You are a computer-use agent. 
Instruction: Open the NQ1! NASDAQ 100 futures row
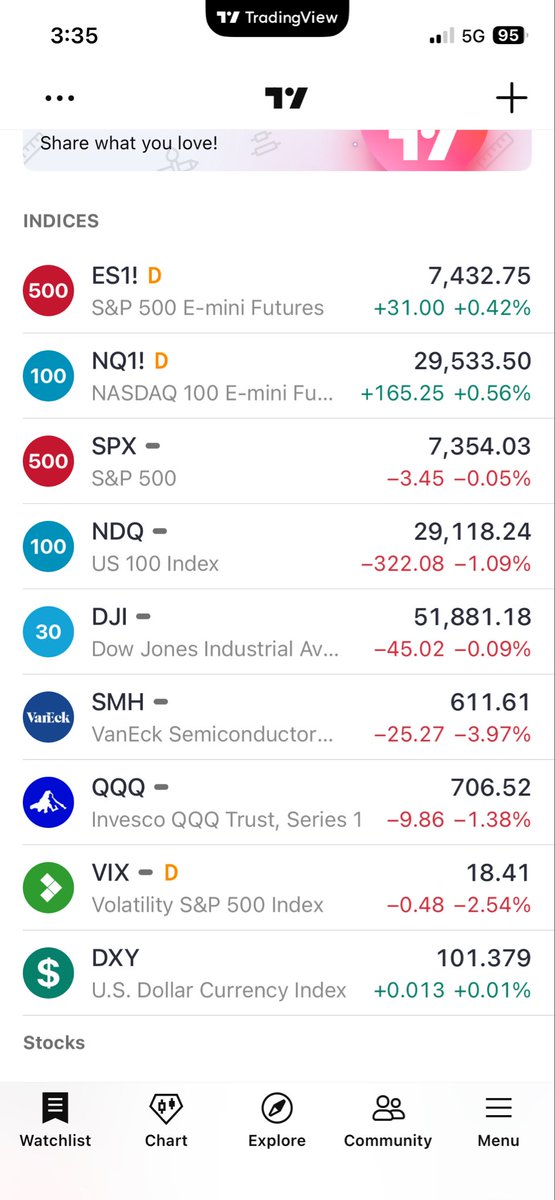pos(277,376)
